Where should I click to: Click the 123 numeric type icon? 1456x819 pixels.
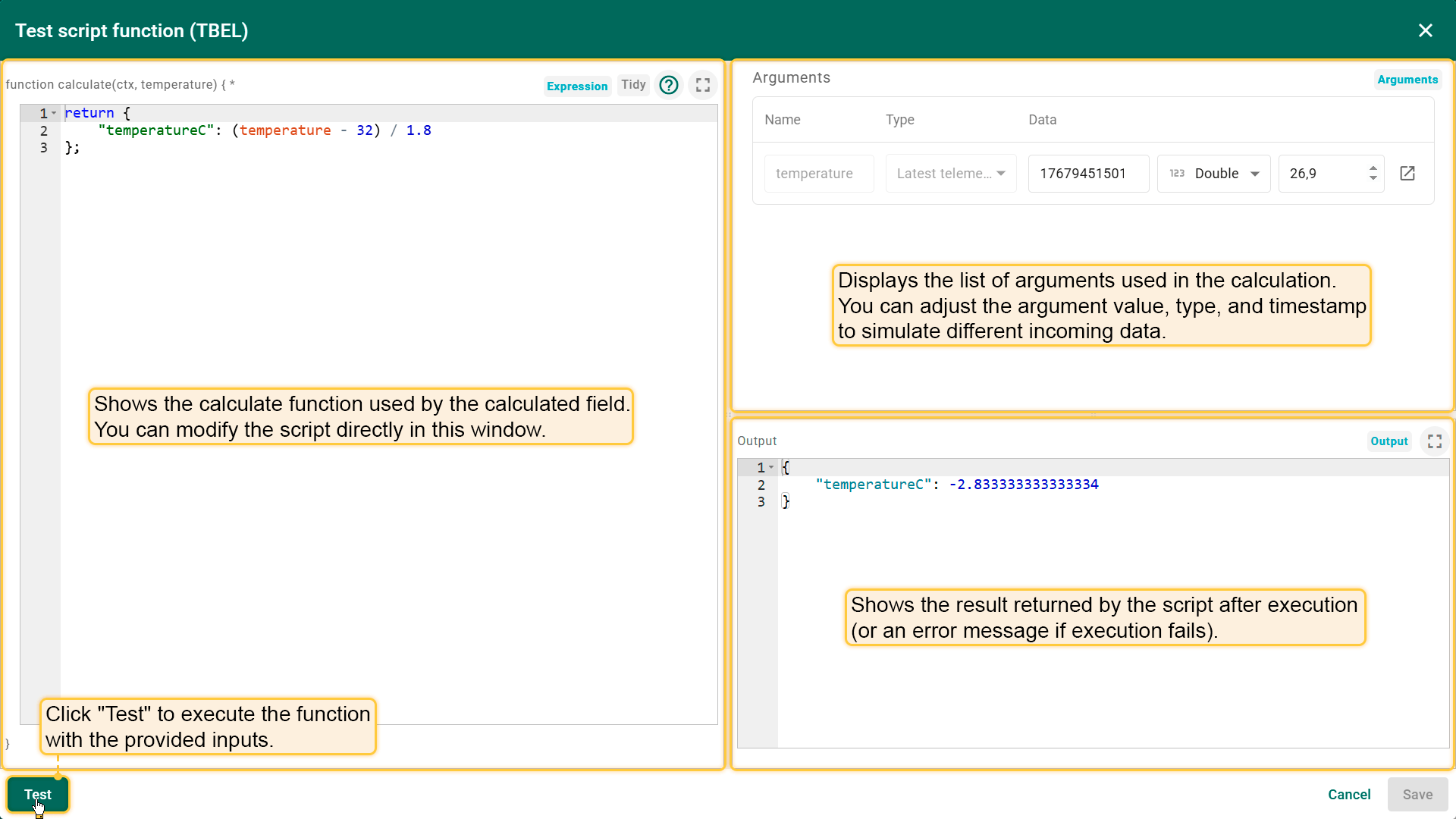(1177, 174)
